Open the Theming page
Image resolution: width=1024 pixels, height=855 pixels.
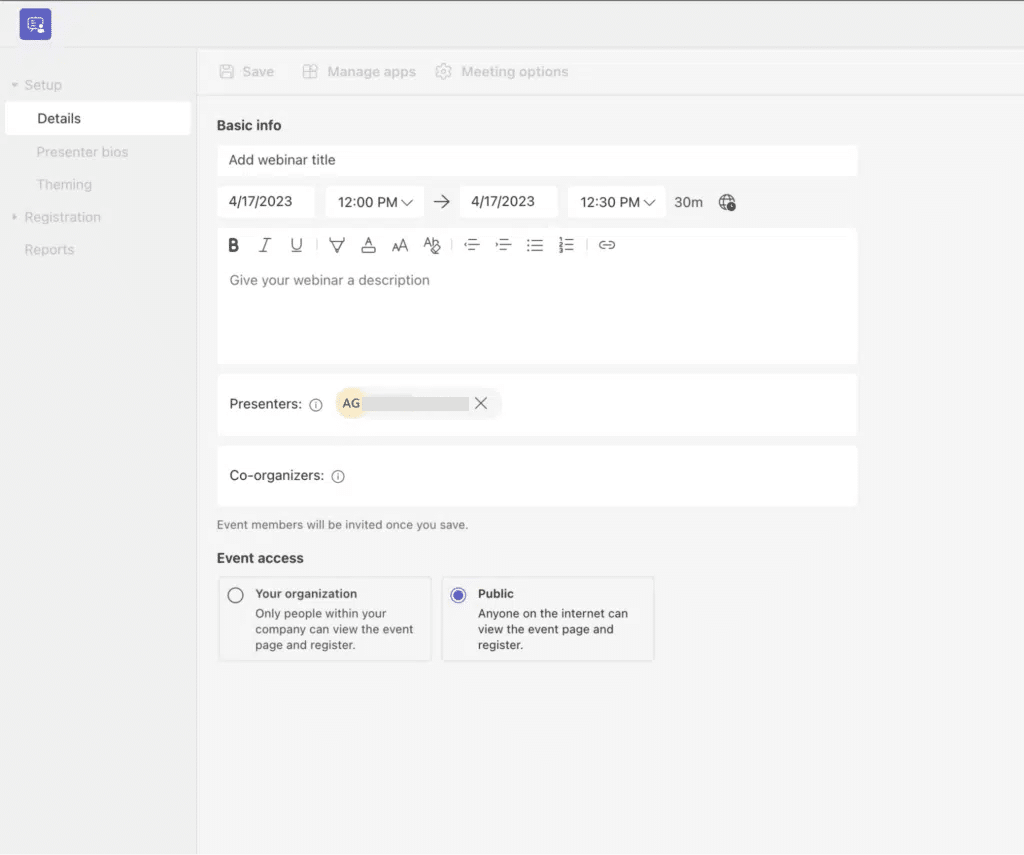pos(64,184)
